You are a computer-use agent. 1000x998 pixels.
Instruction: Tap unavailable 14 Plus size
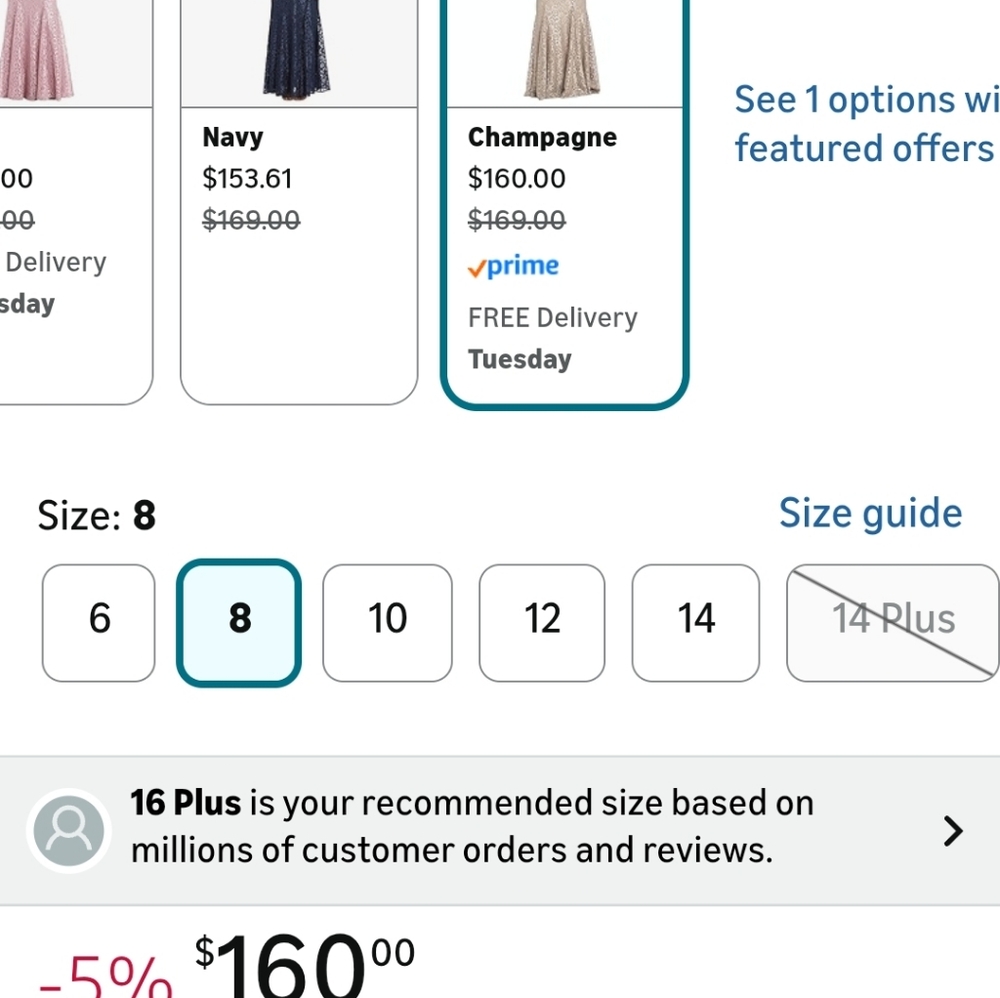[x=893, y=623]
